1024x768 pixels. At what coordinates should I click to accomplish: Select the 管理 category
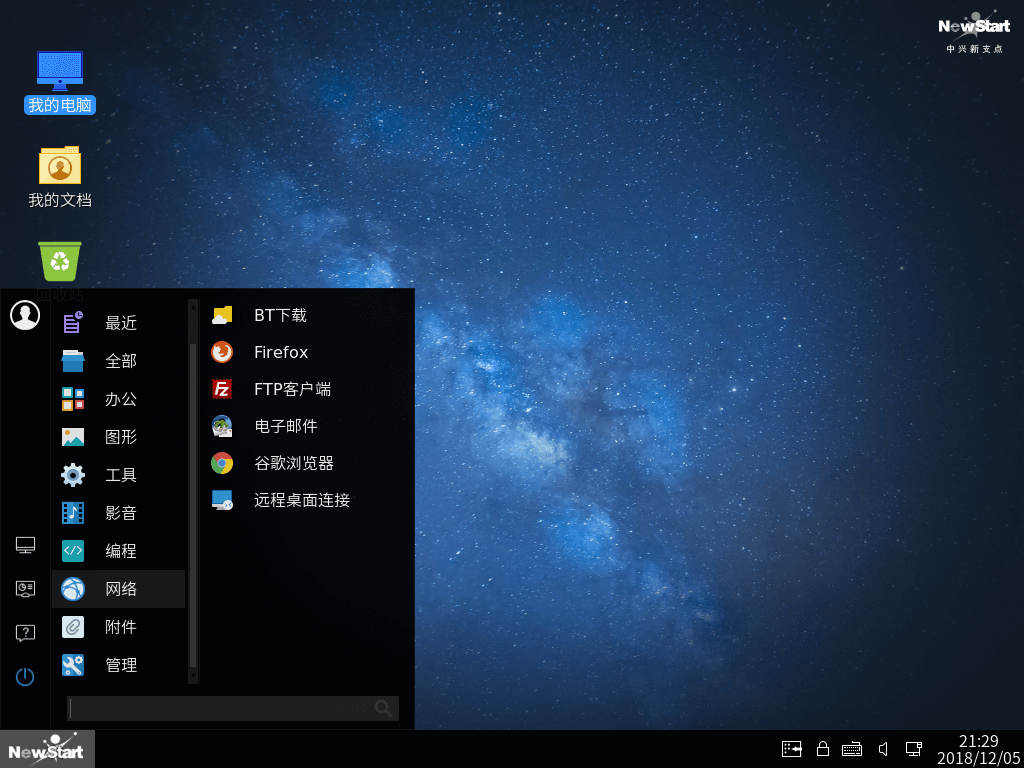(118, 665)
